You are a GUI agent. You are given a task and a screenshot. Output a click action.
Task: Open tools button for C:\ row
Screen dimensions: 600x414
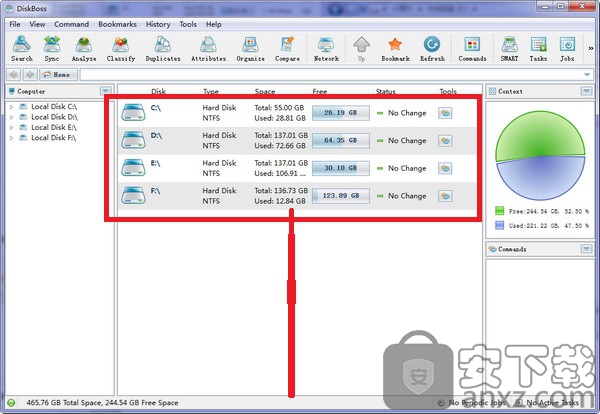445,113
